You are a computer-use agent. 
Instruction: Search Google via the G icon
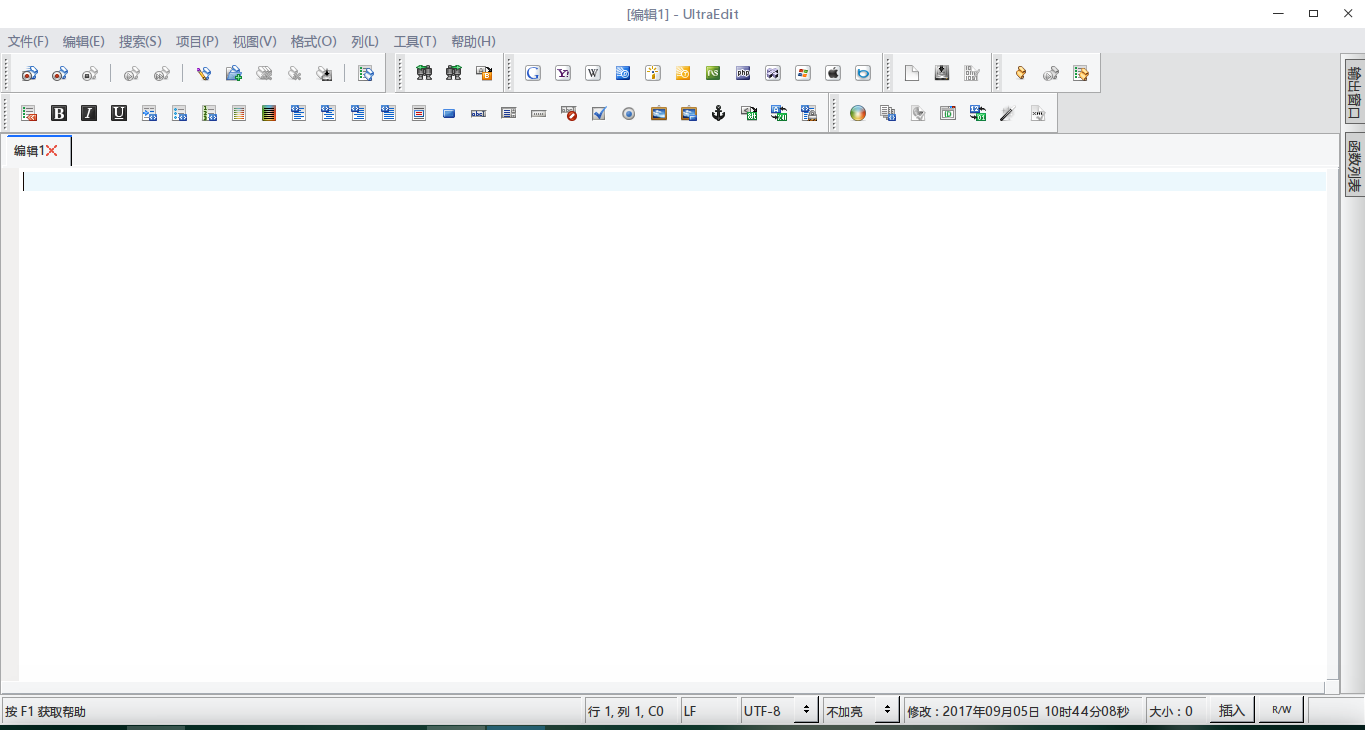point(533,73)
